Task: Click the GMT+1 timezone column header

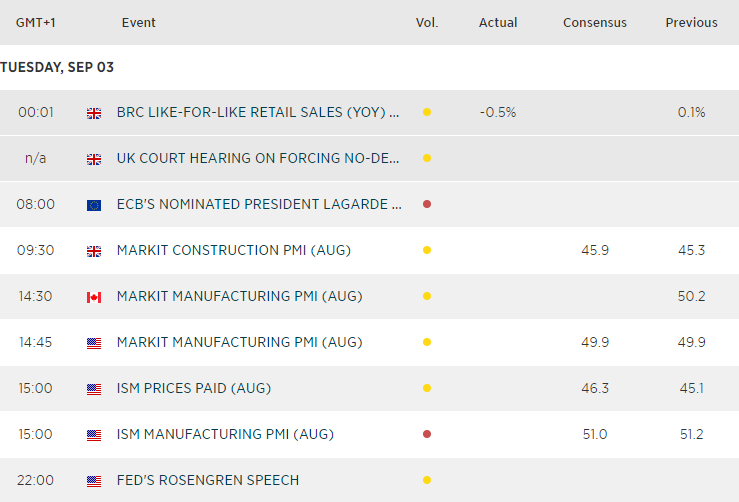Action: (35, 23)
